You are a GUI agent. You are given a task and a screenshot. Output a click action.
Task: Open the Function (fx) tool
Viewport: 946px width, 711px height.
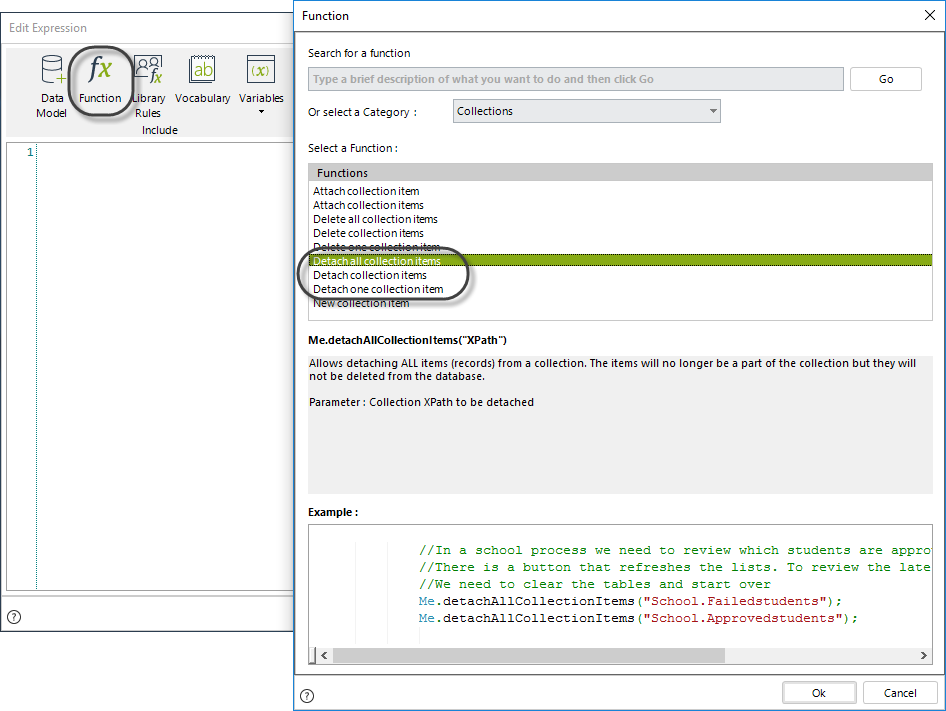coord(100,70)
